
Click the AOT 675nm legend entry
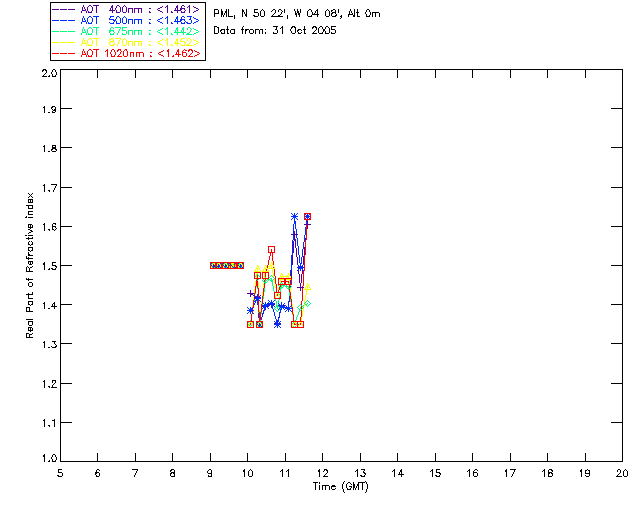[126, 31]
